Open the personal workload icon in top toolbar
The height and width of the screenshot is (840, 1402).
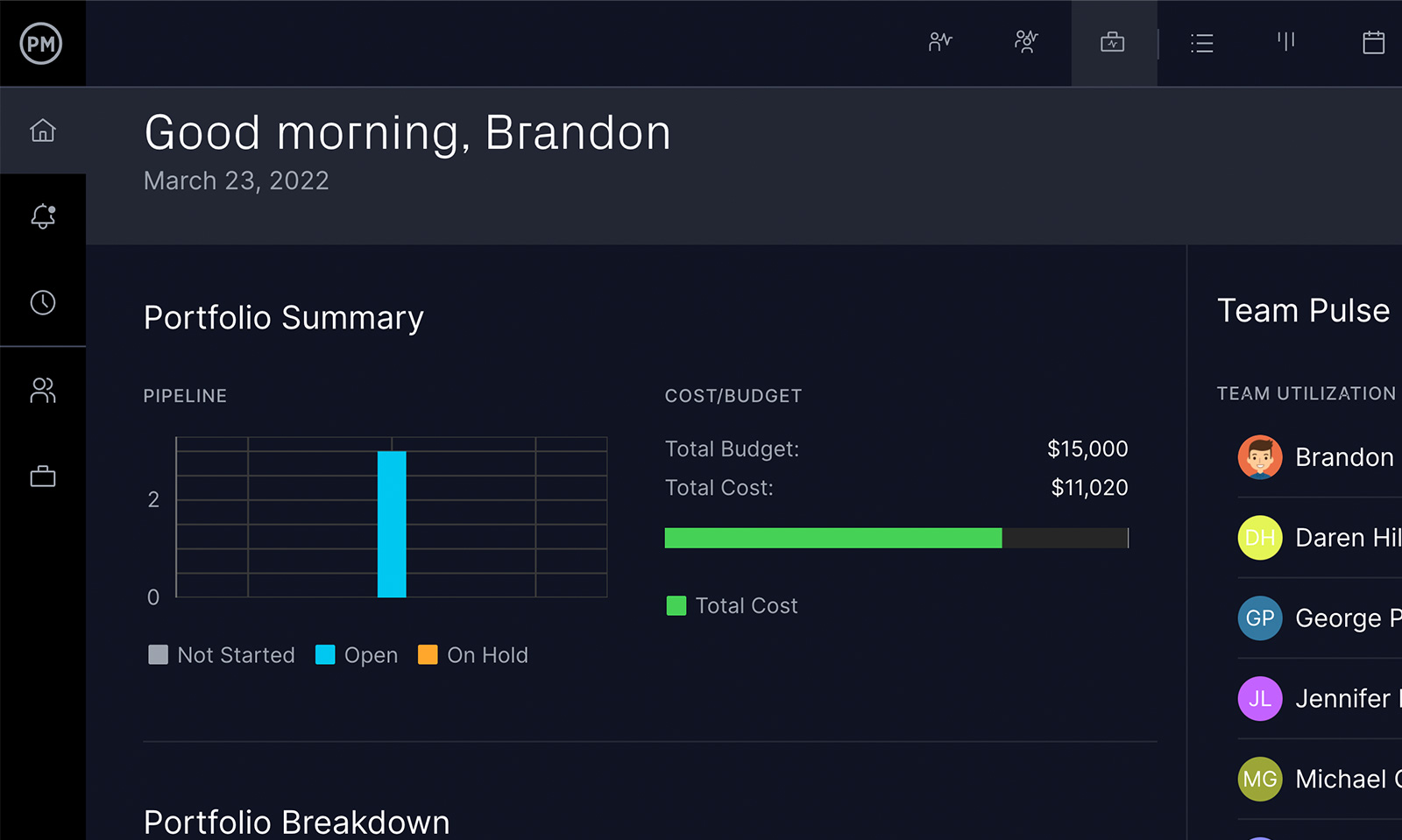click(939, 42)
